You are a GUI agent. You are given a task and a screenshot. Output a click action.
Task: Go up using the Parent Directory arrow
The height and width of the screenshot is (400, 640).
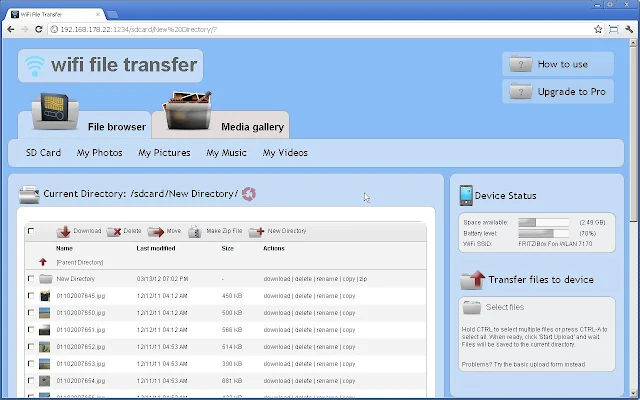(x=43, y=262)
